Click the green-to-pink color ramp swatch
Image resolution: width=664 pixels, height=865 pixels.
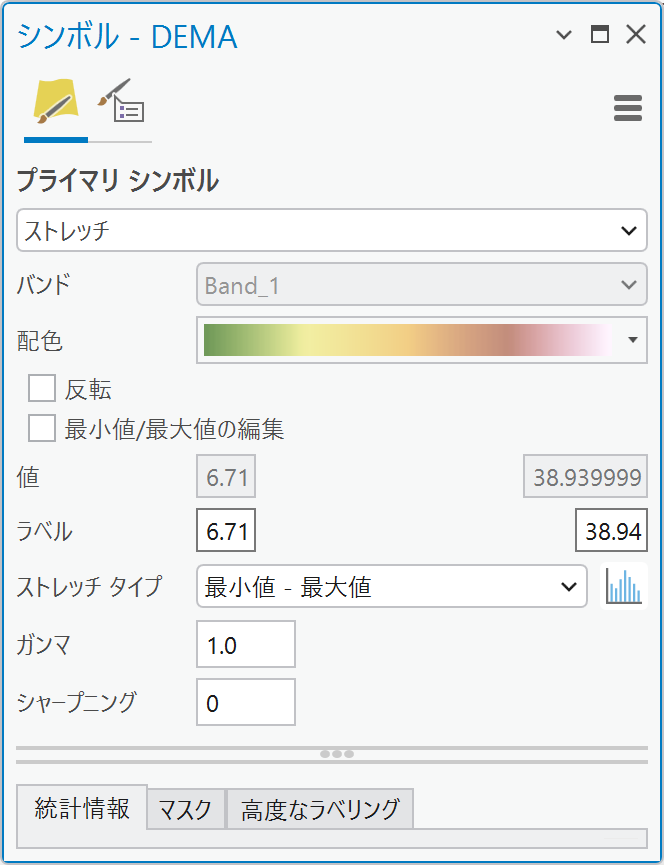(408, 340)
